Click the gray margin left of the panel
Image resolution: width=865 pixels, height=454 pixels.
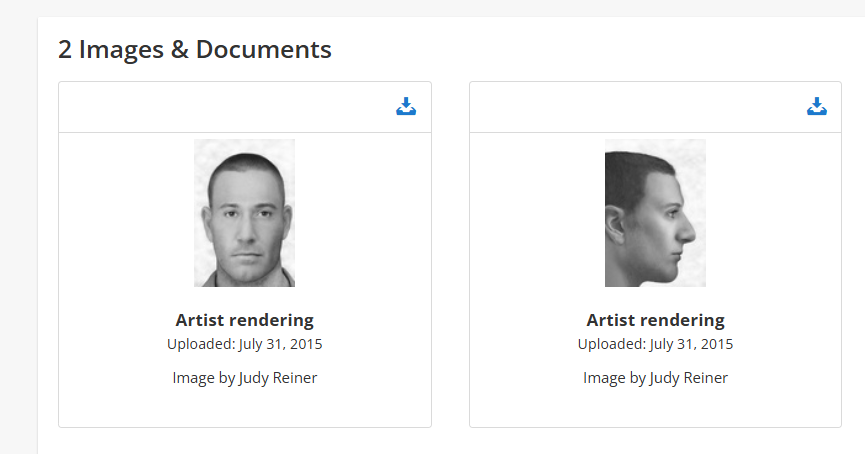(18, 250)
